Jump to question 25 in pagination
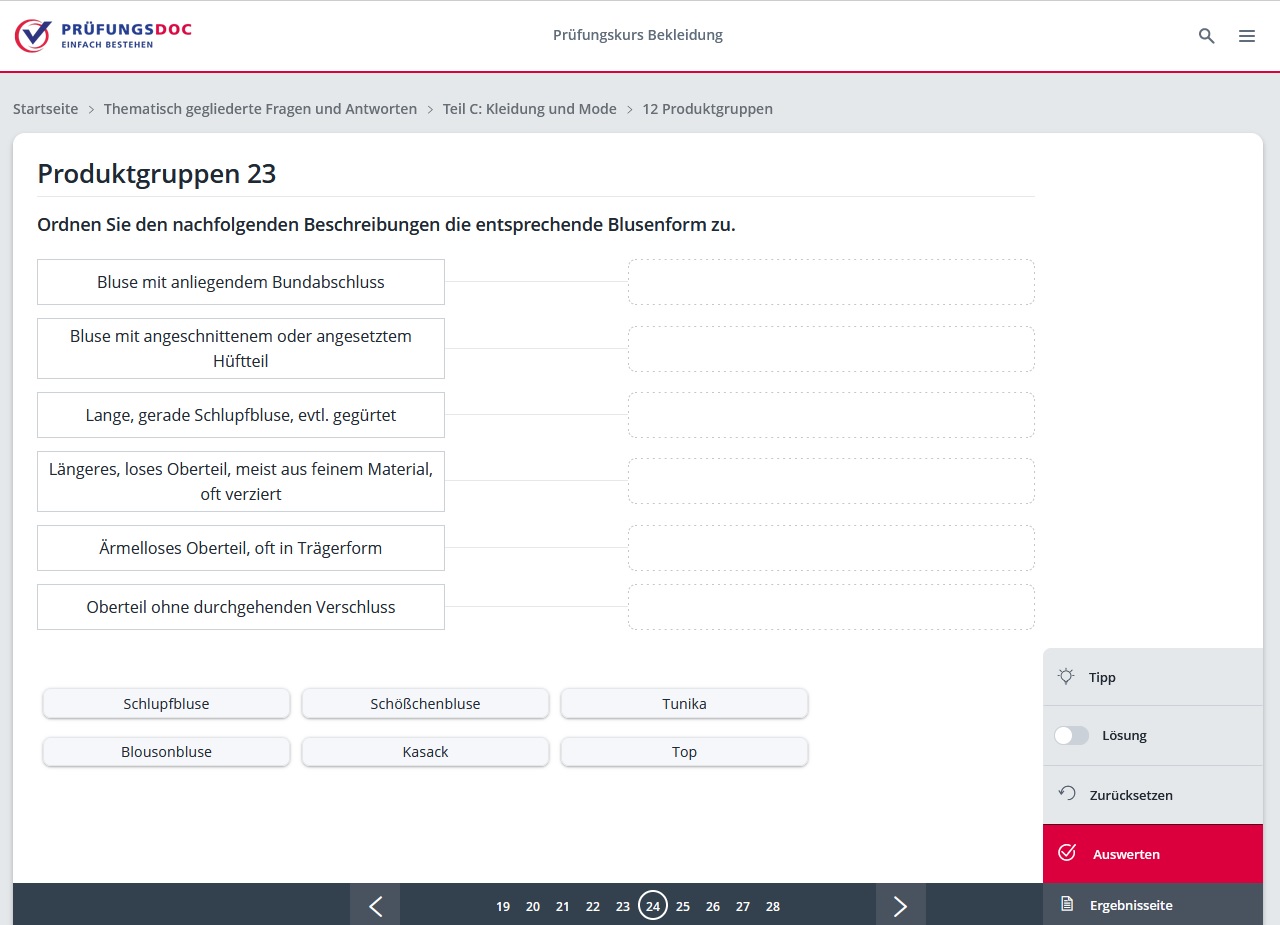 tap(683, 906)
